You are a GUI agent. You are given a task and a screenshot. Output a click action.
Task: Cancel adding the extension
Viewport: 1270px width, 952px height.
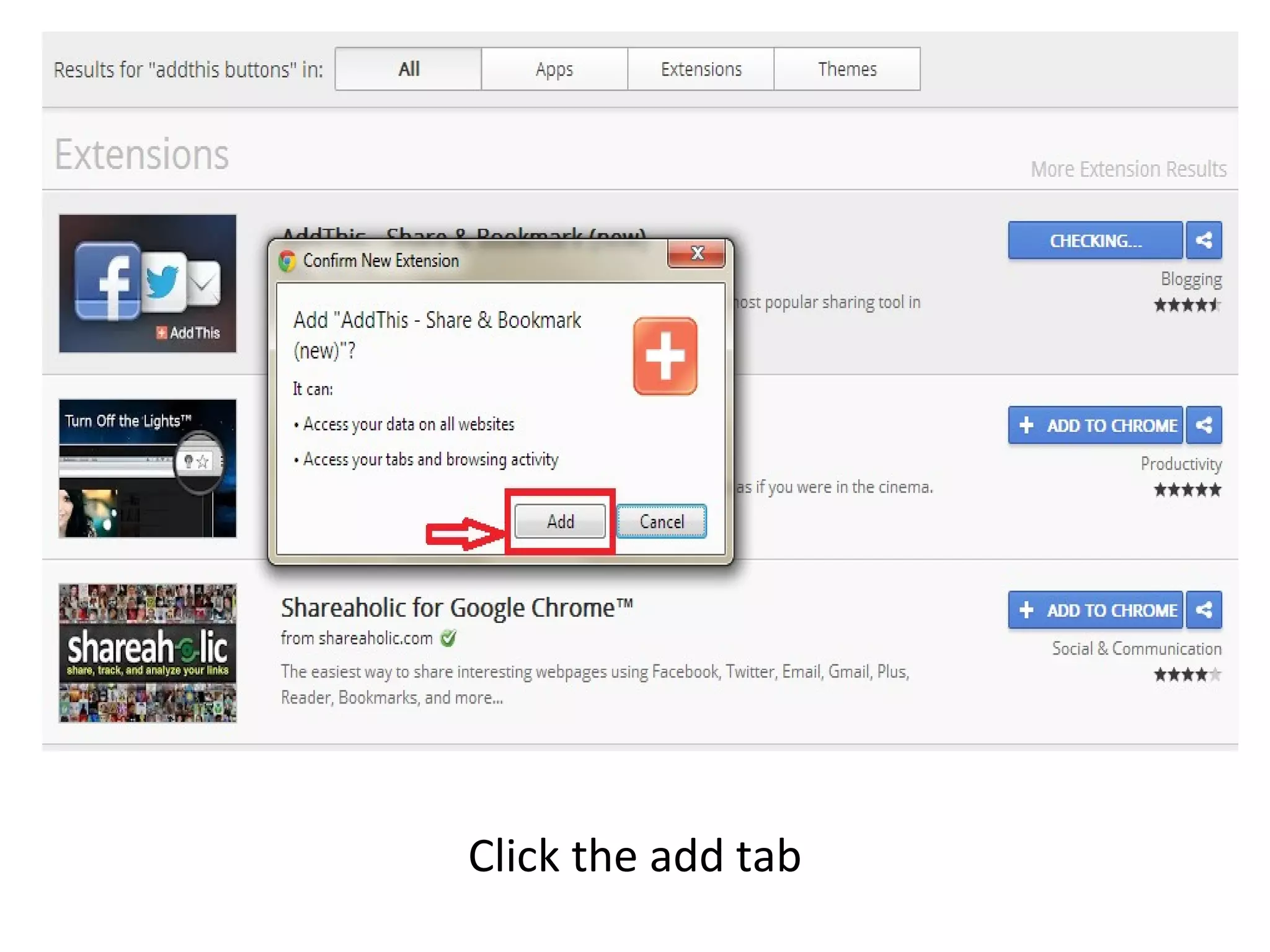click(662, 521)
